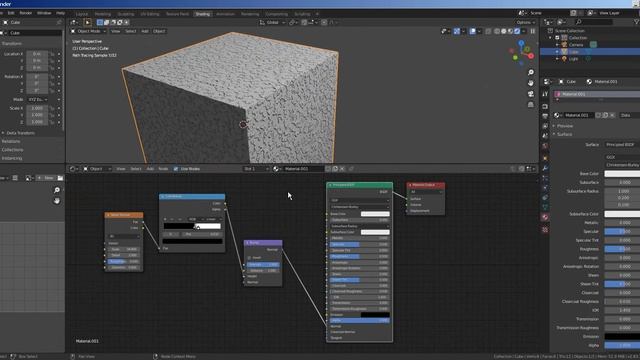Switch to the Animation workspace tab
This screenshot has height=360, width=640.
click(225, 14)
